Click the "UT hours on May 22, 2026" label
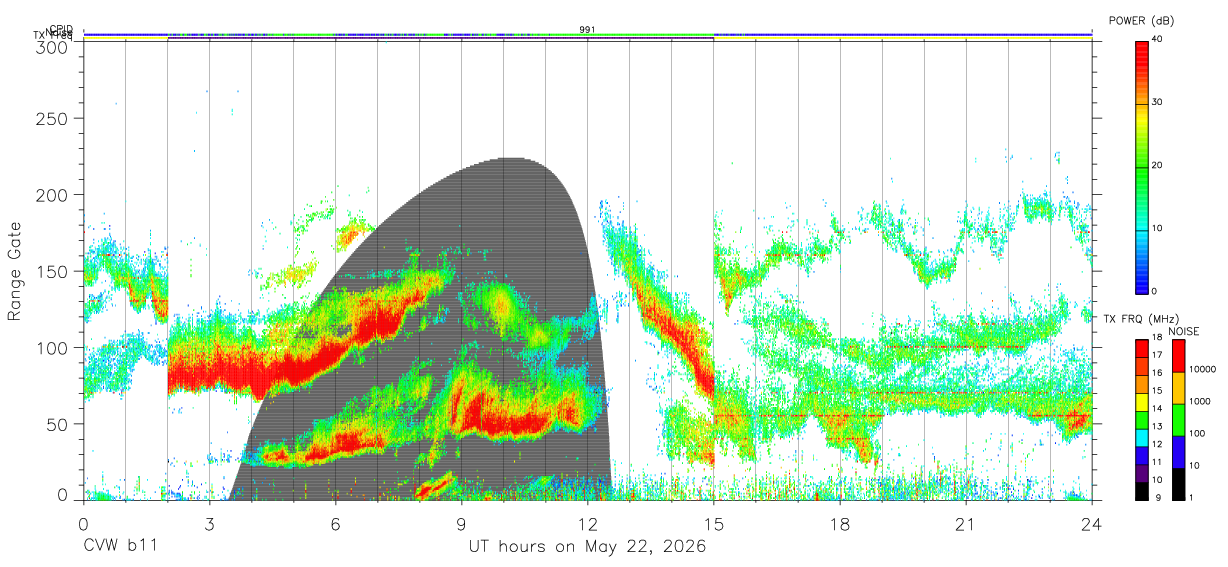The width and height of the screenshot is (1228, 567). click(x=587, y=547)
